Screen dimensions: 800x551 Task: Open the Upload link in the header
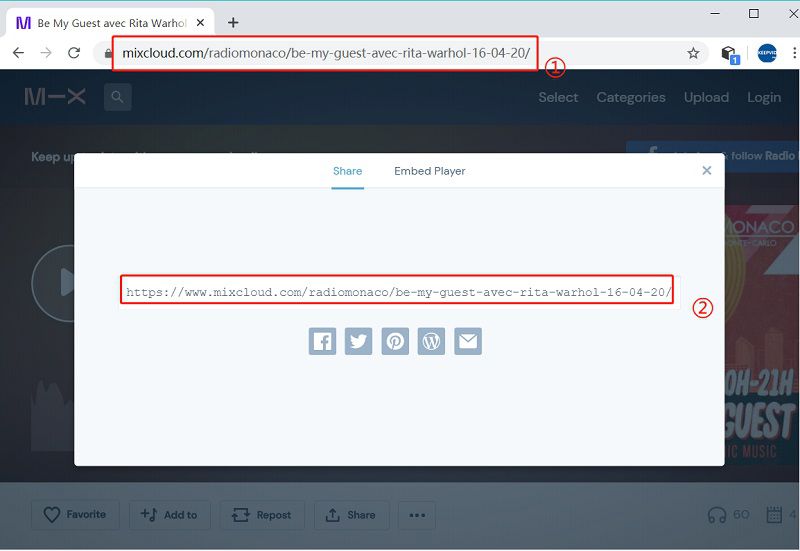point(706,97)
